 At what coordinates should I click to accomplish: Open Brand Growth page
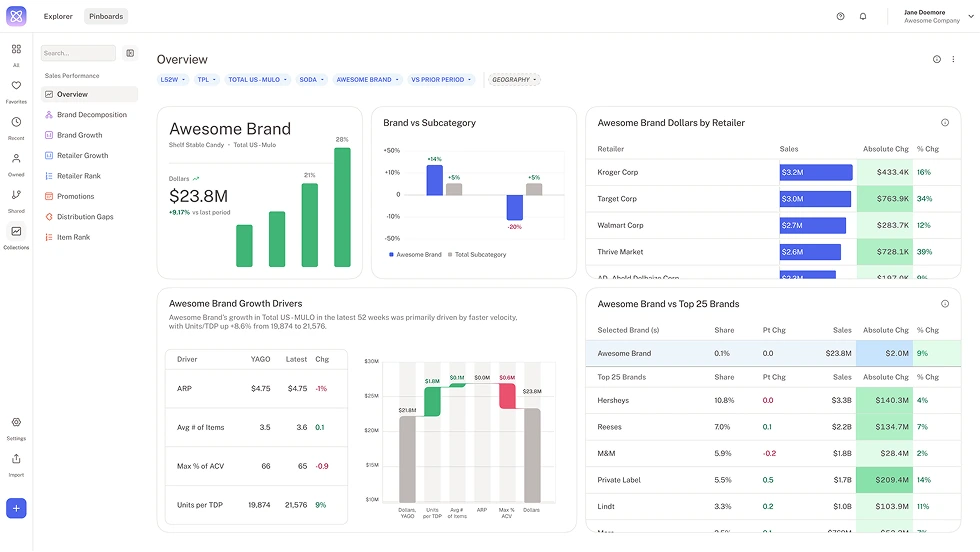click(89, 135)
